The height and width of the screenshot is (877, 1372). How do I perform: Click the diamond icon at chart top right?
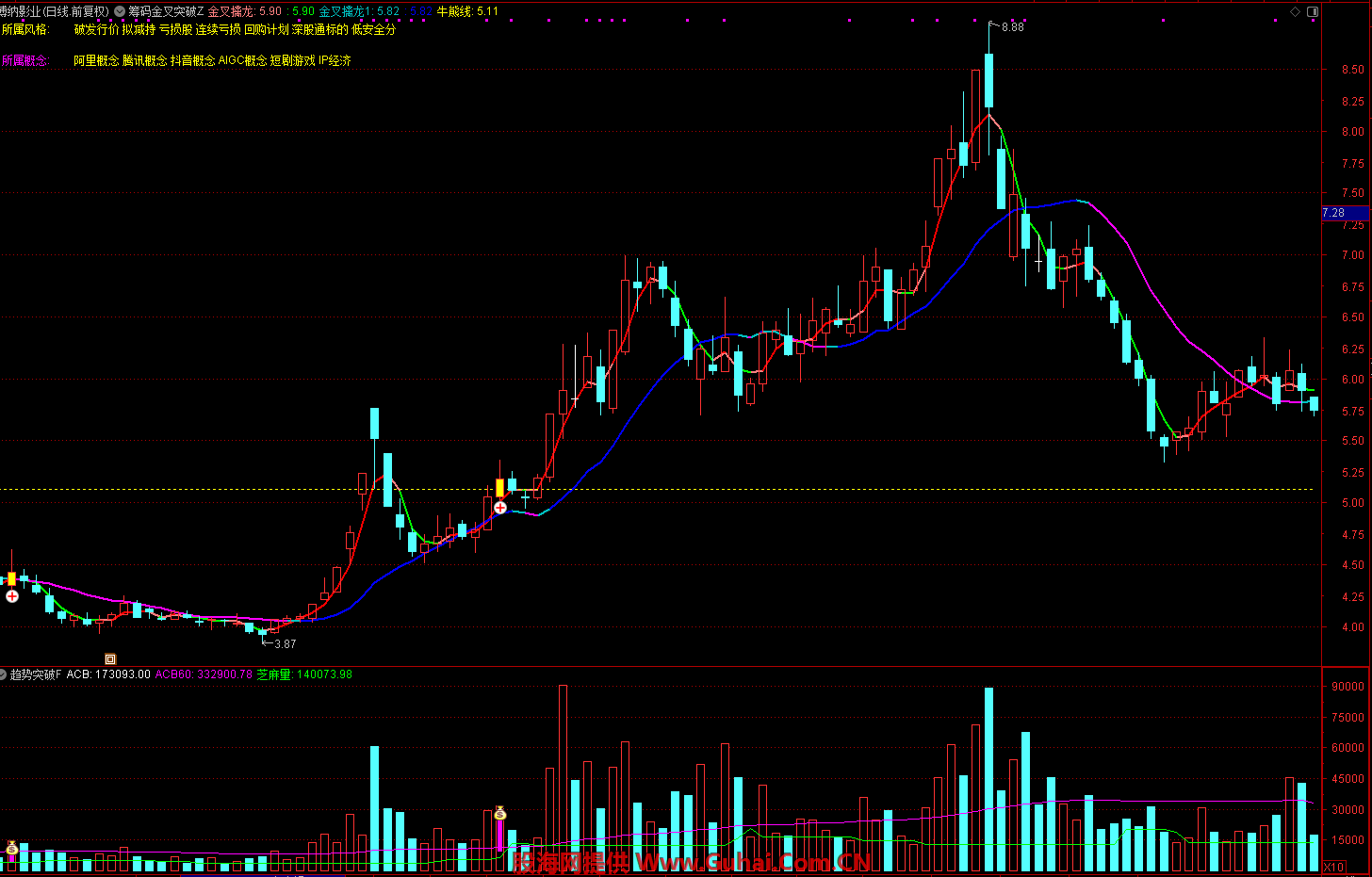(x=1295, y=11)
